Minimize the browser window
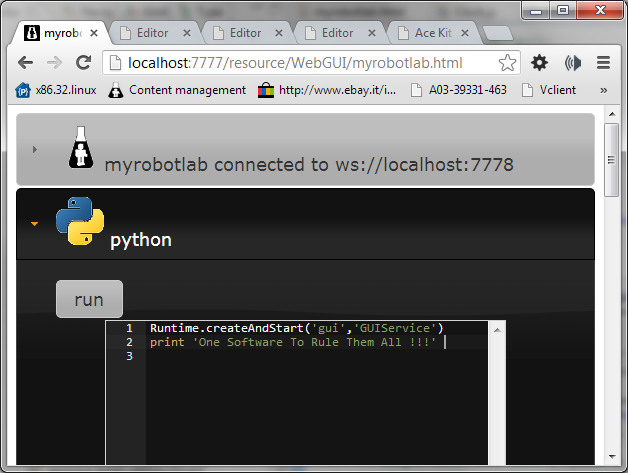 pos(535,10)
